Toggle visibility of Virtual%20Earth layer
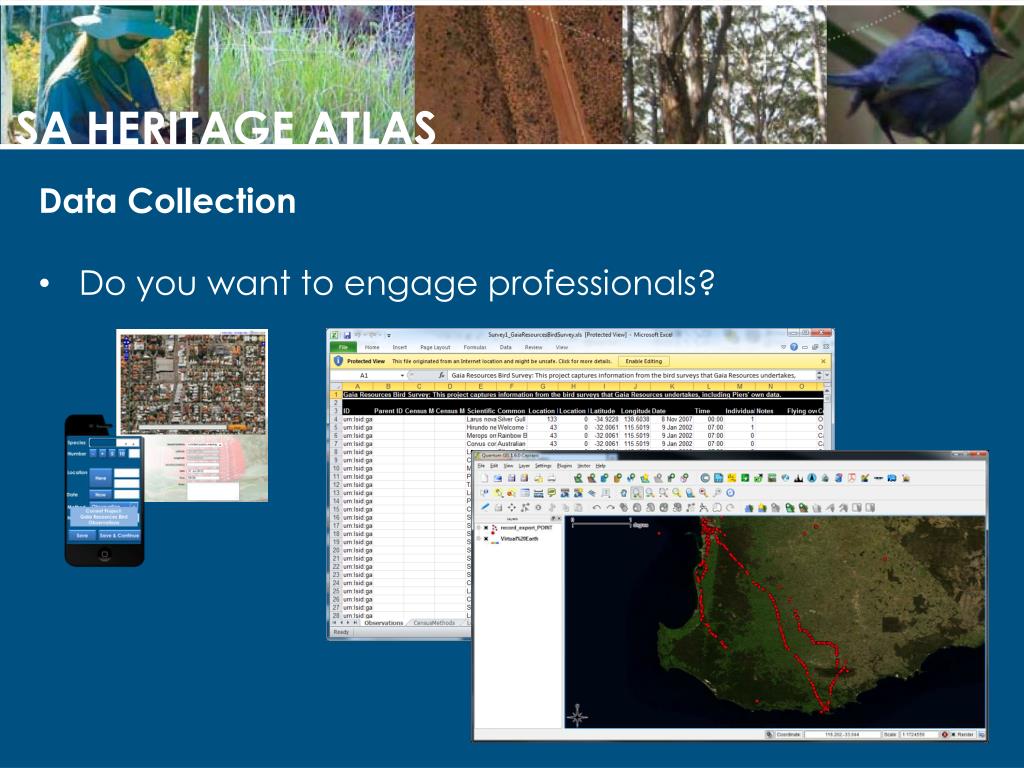 486,539
